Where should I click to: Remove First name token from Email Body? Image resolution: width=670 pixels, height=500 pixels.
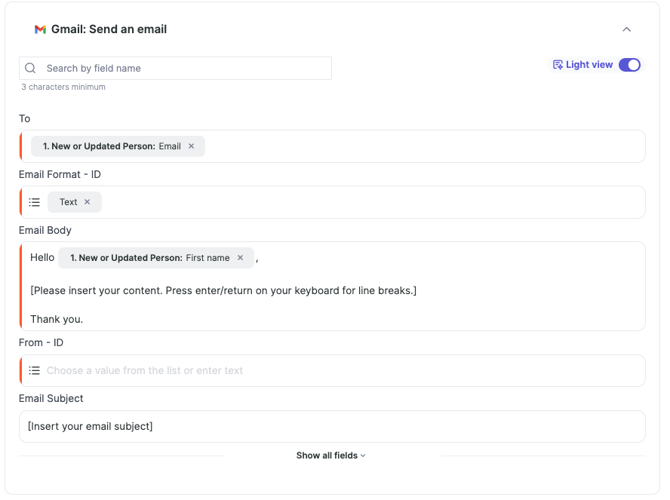coord(240,258)
